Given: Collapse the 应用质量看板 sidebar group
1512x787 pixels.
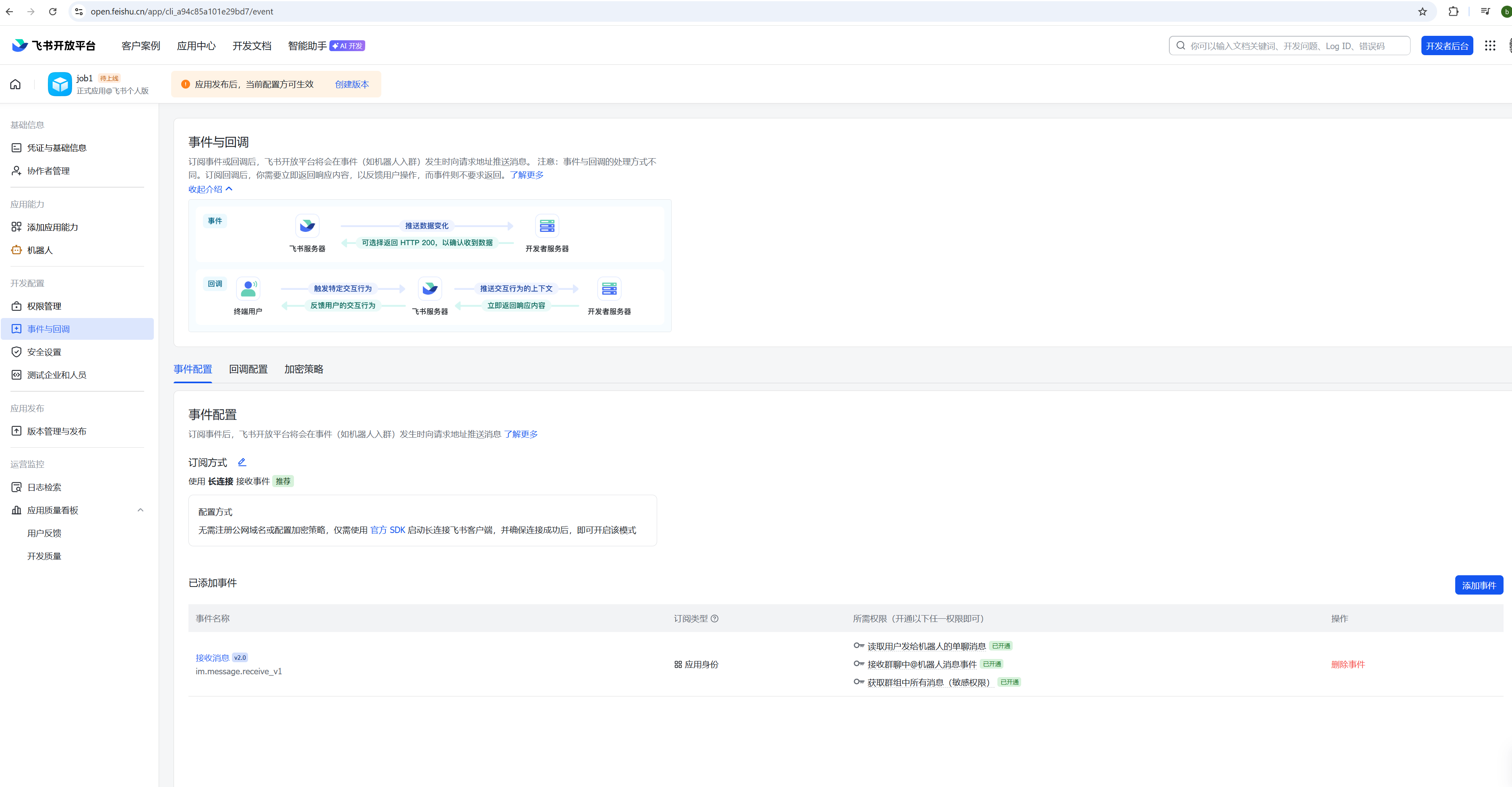Looking at the screenshot, I should click(140, 510).
